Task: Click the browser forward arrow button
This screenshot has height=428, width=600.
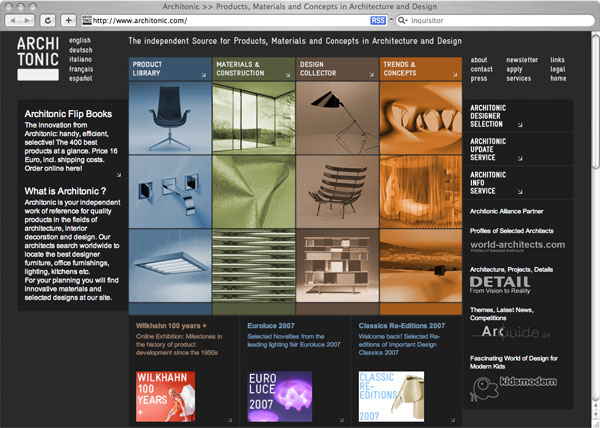Action: tap(27, 20)
